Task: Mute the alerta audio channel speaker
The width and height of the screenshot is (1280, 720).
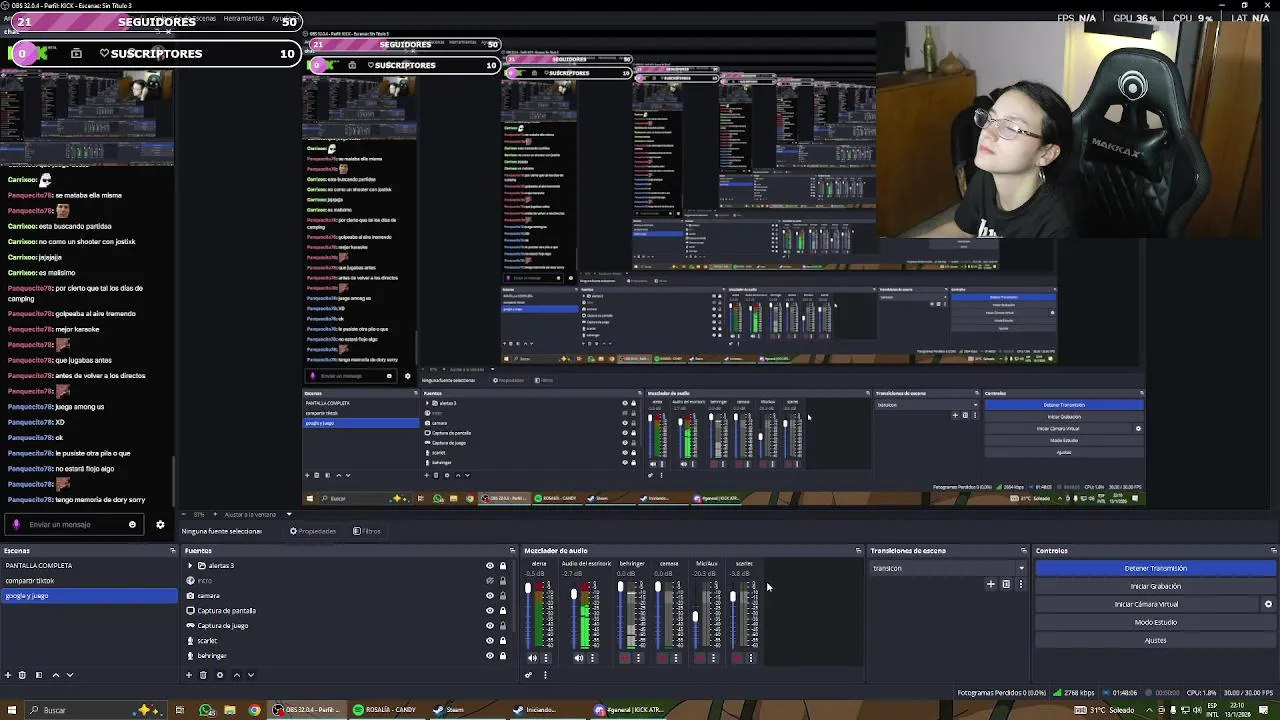Action: tap(532, 658)
